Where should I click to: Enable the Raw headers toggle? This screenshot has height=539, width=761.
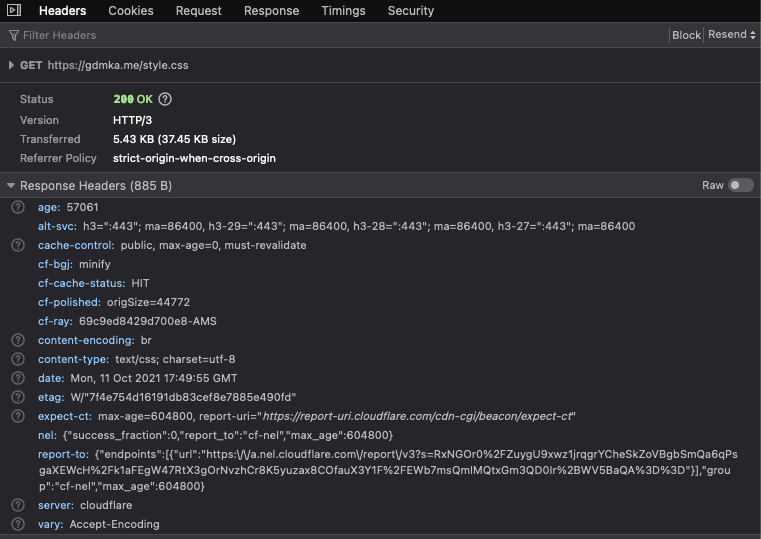[740, 186]
